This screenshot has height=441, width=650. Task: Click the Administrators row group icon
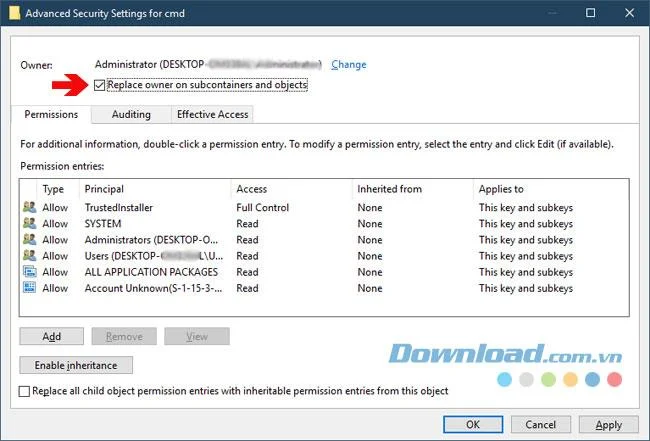[29, 239]
